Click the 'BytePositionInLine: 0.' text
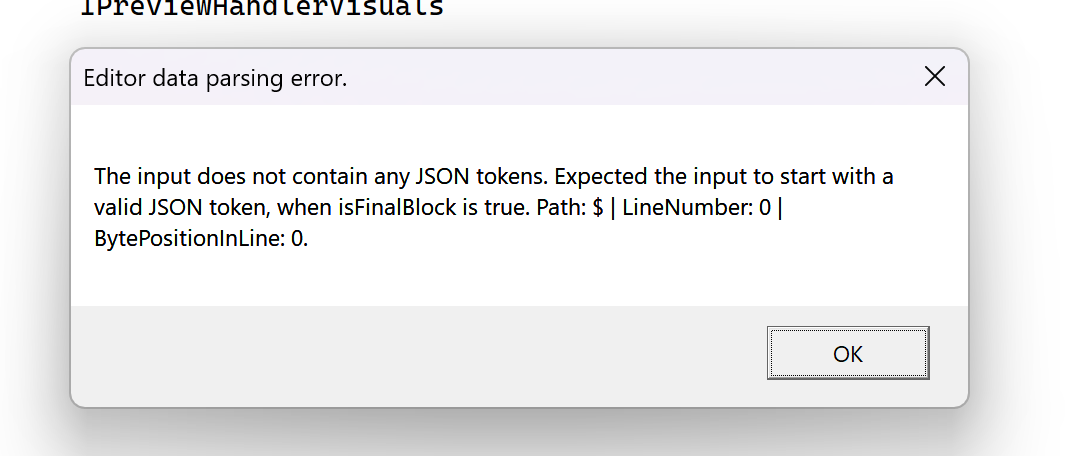1081x456 pixels. [201, 240]
